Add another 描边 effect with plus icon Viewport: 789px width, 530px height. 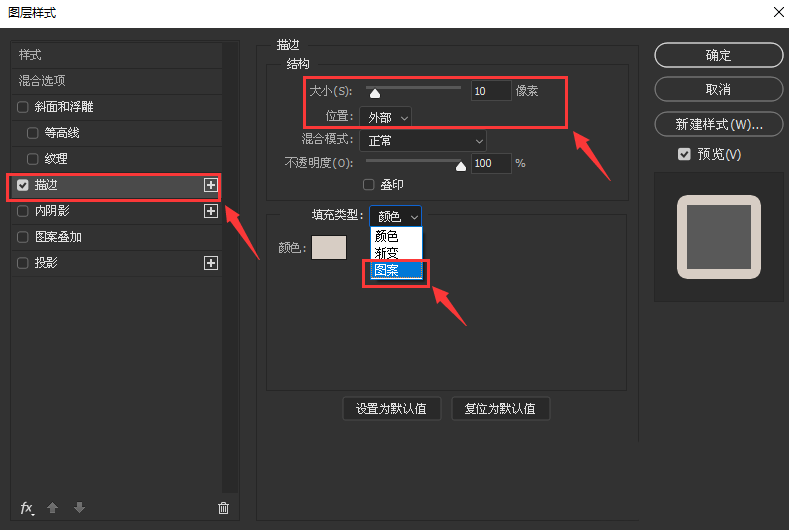point(211,185)
